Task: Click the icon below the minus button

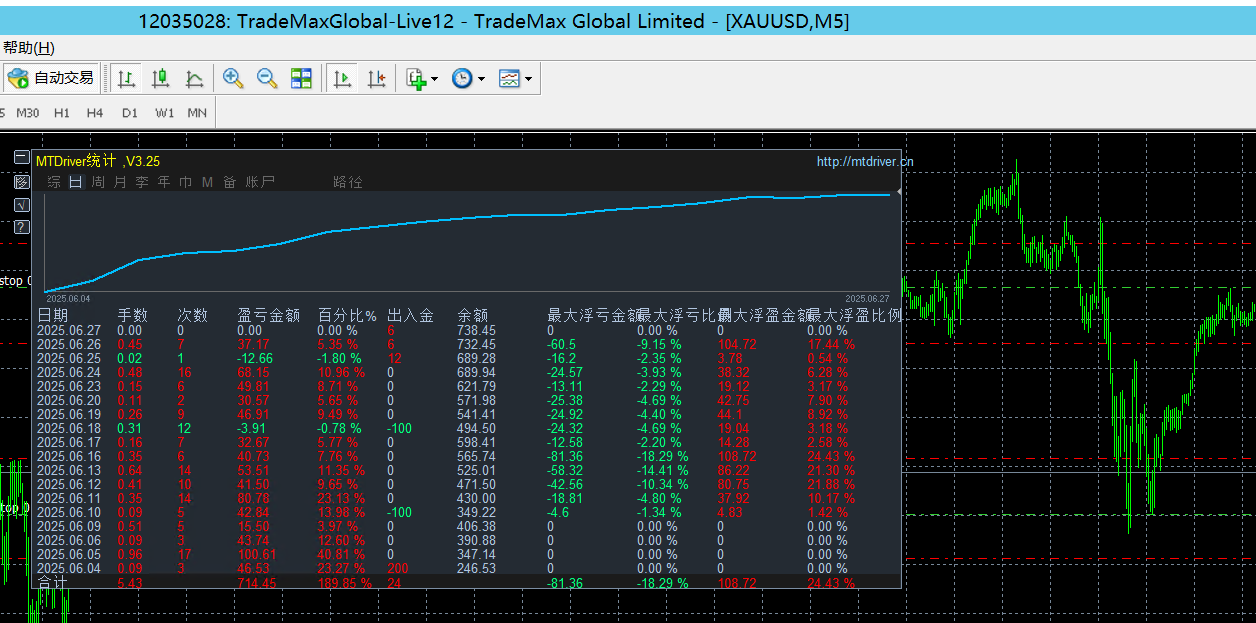Action: pos(22,182)
